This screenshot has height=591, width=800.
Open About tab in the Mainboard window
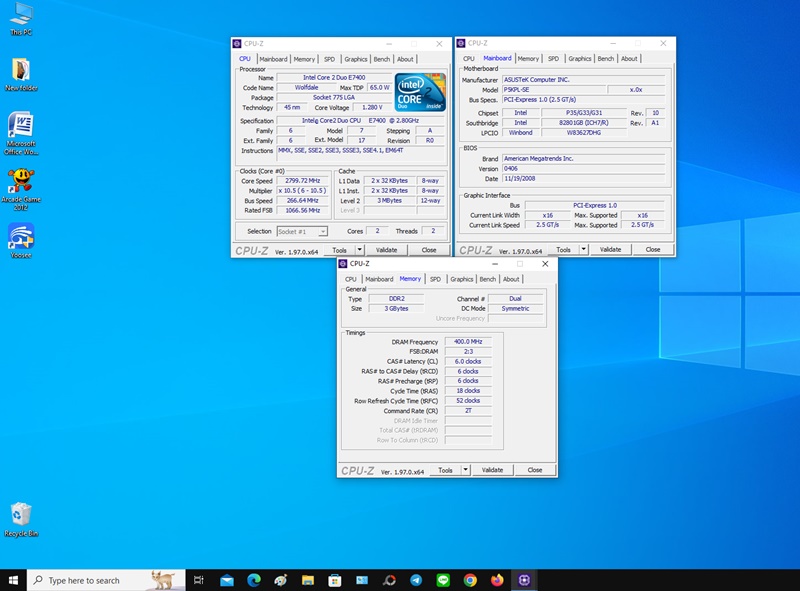point(629,59)
